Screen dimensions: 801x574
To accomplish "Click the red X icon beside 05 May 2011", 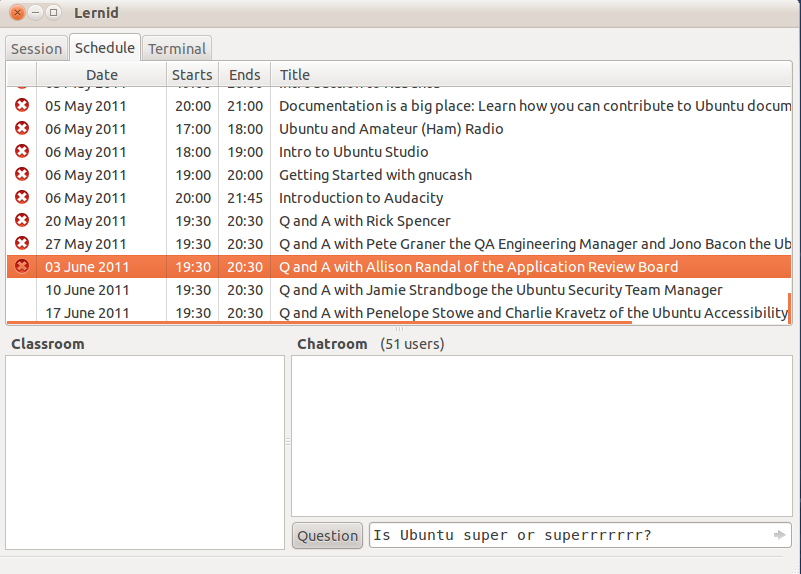I will click(x=21, y=105).
